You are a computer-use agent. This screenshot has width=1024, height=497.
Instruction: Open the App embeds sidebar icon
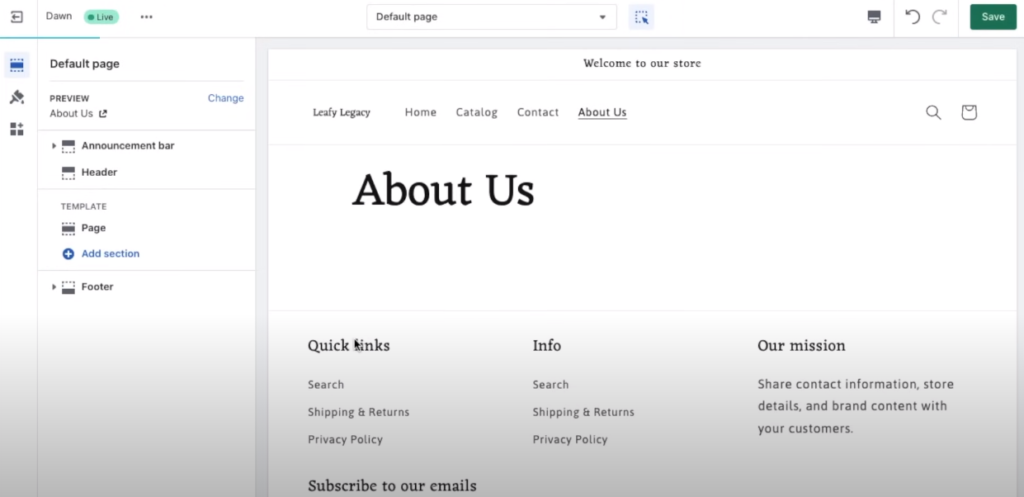click(x=17, y=129)
